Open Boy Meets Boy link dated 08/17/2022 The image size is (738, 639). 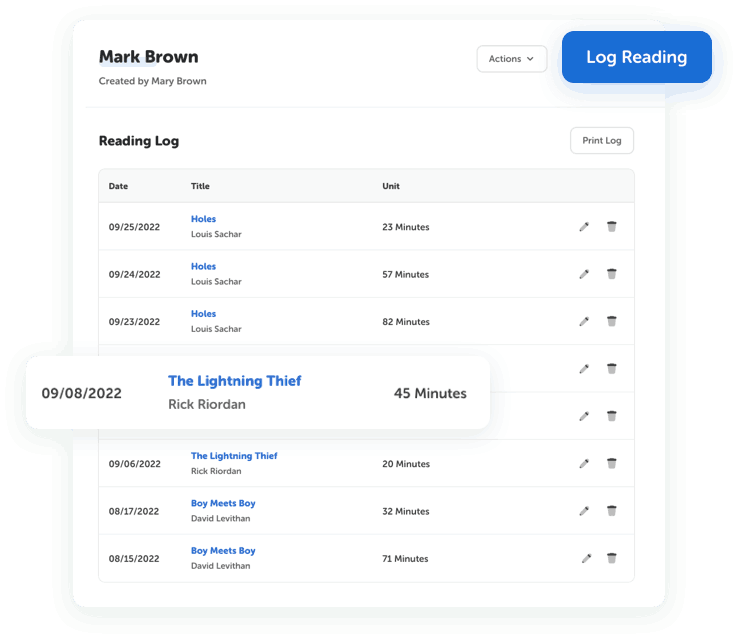coord(223,503)
